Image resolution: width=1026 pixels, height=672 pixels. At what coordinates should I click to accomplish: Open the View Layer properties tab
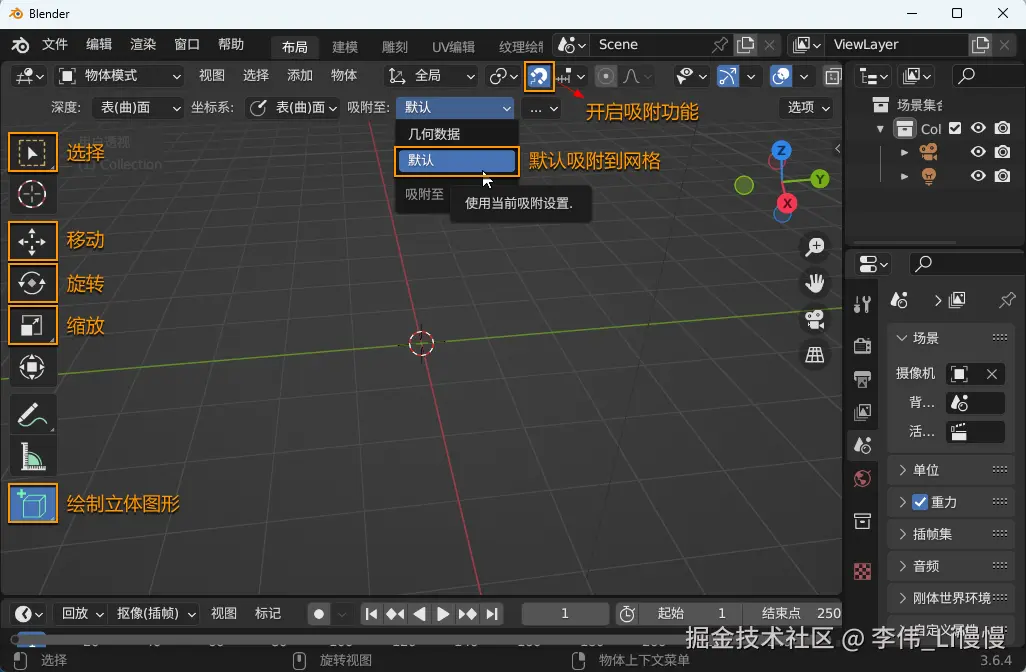(x=862, y=412)
